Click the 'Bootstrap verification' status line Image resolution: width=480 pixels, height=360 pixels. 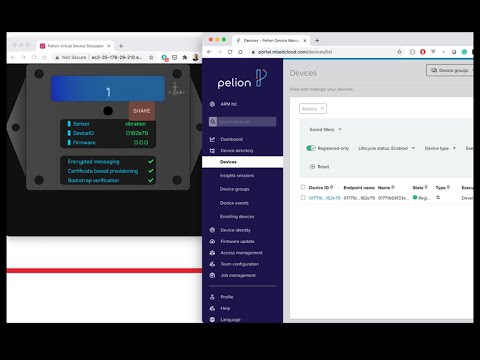tap(110, 180)
